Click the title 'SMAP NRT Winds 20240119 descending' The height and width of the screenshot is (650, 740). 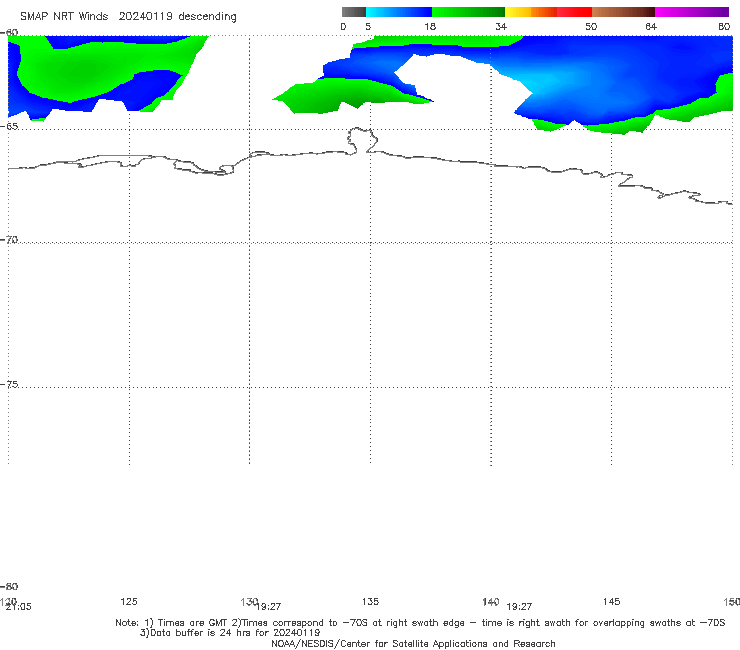coord(128,17)
